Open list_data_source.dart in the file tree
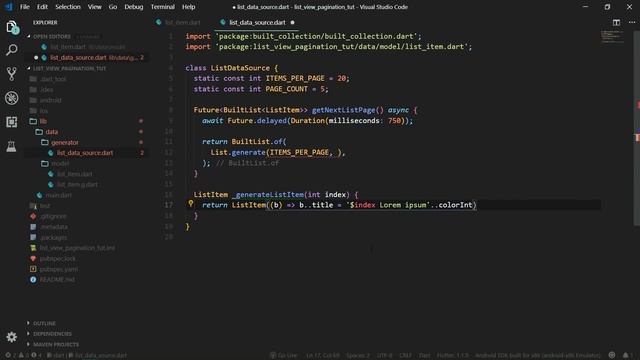Viewport: 640px width, 360px height. (85, 153)
